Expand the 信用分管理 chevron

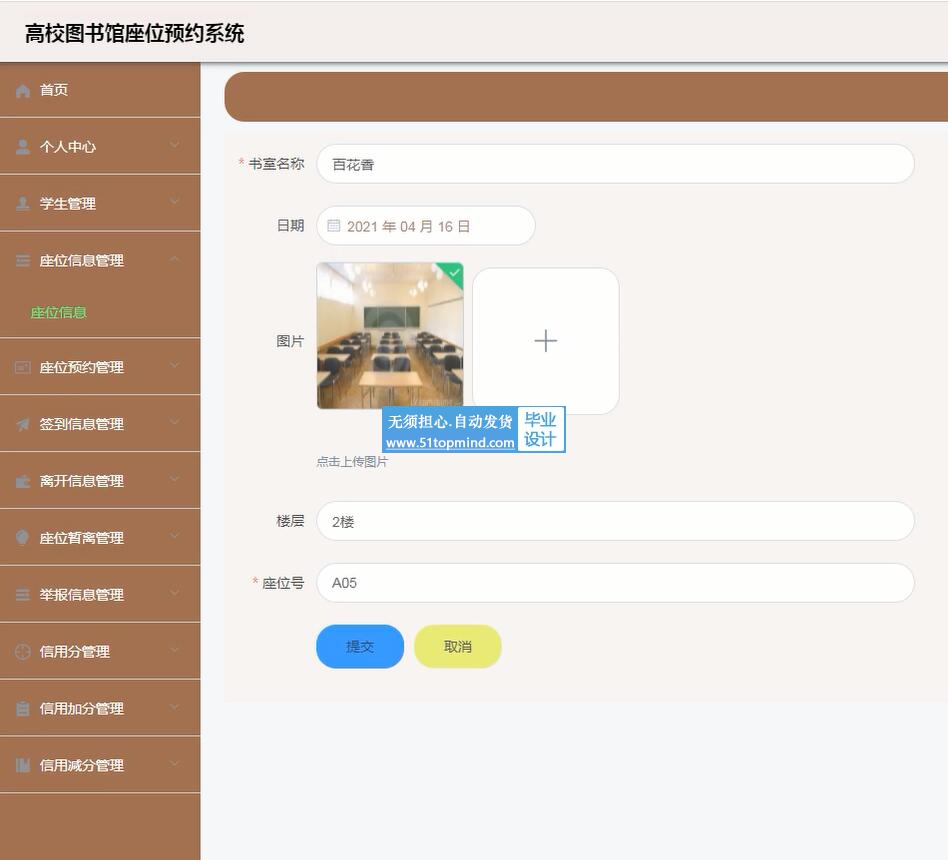tap(175, 650)
